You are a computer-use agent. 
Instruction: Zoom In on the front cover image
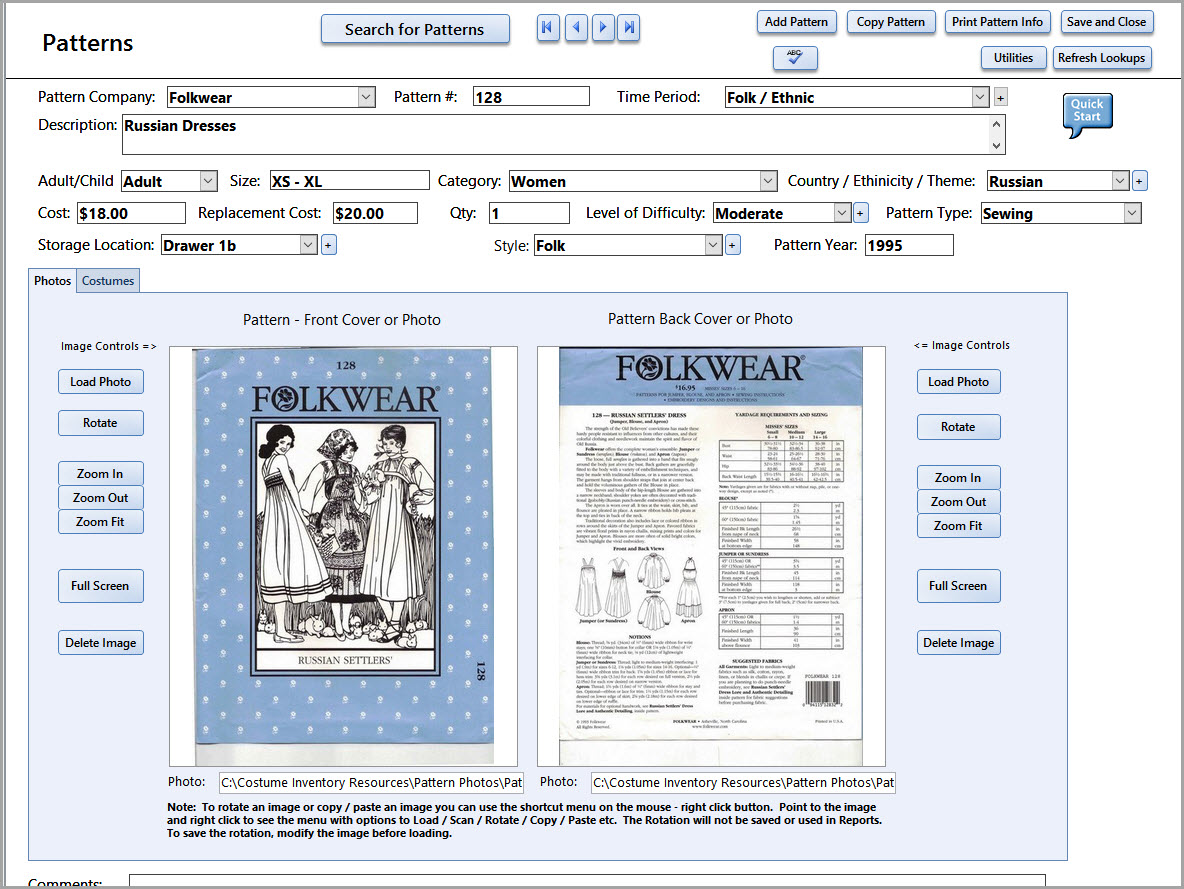100,474
